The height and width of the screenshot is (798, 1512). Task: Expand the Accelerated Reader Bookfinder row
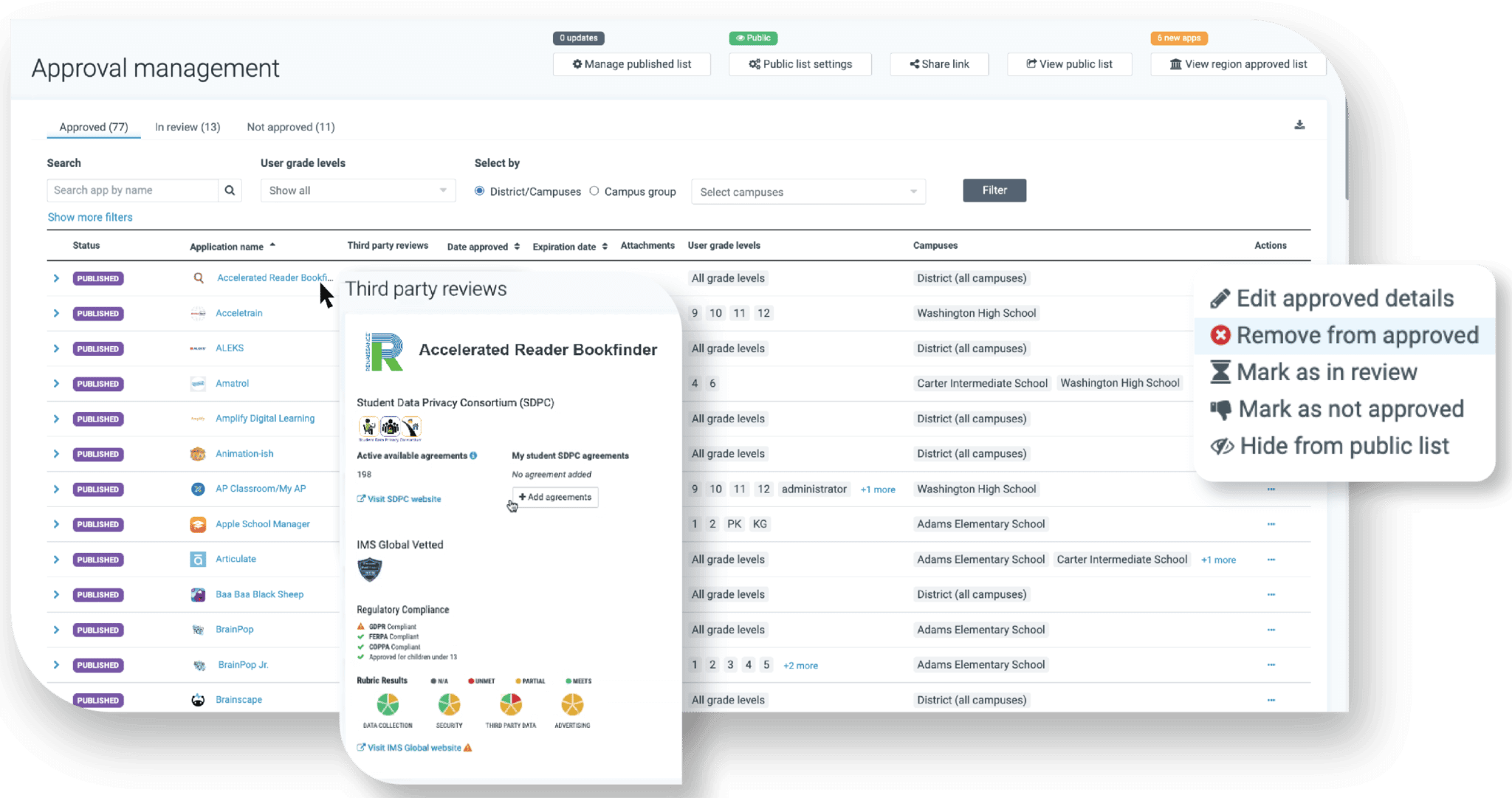[56, 278]
